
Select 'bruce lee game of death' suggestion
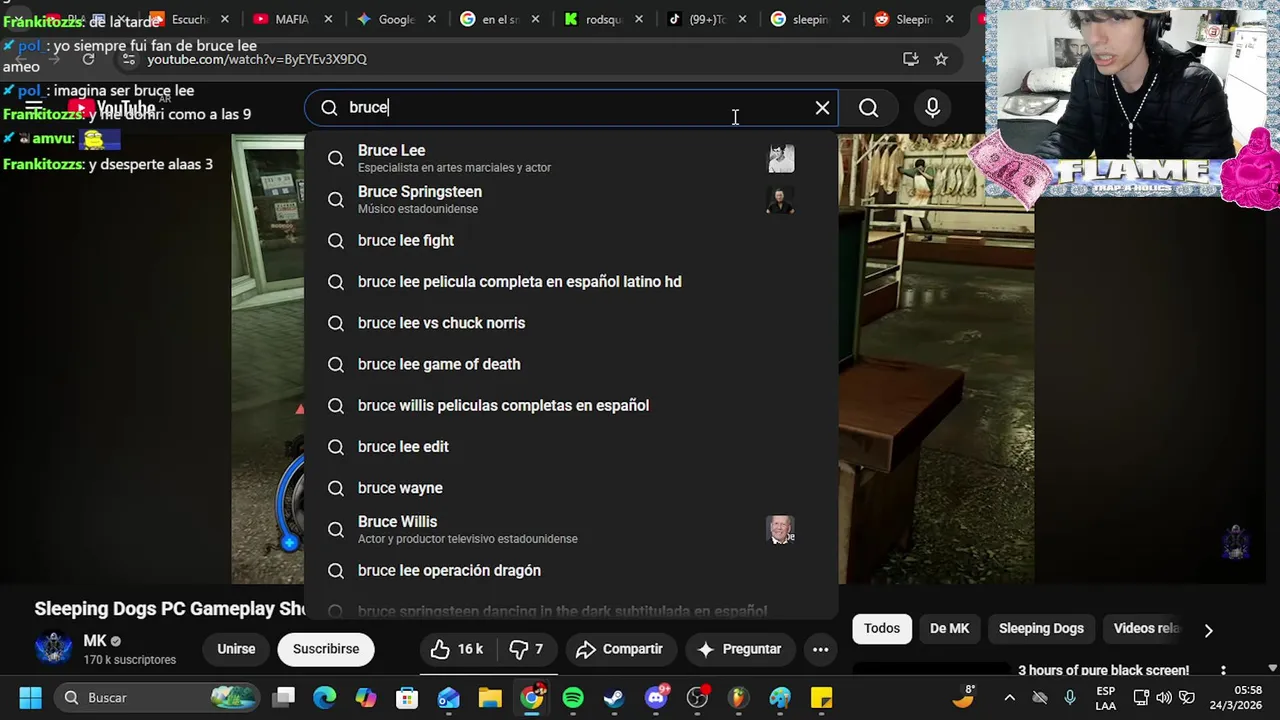(x=571, y=364)
